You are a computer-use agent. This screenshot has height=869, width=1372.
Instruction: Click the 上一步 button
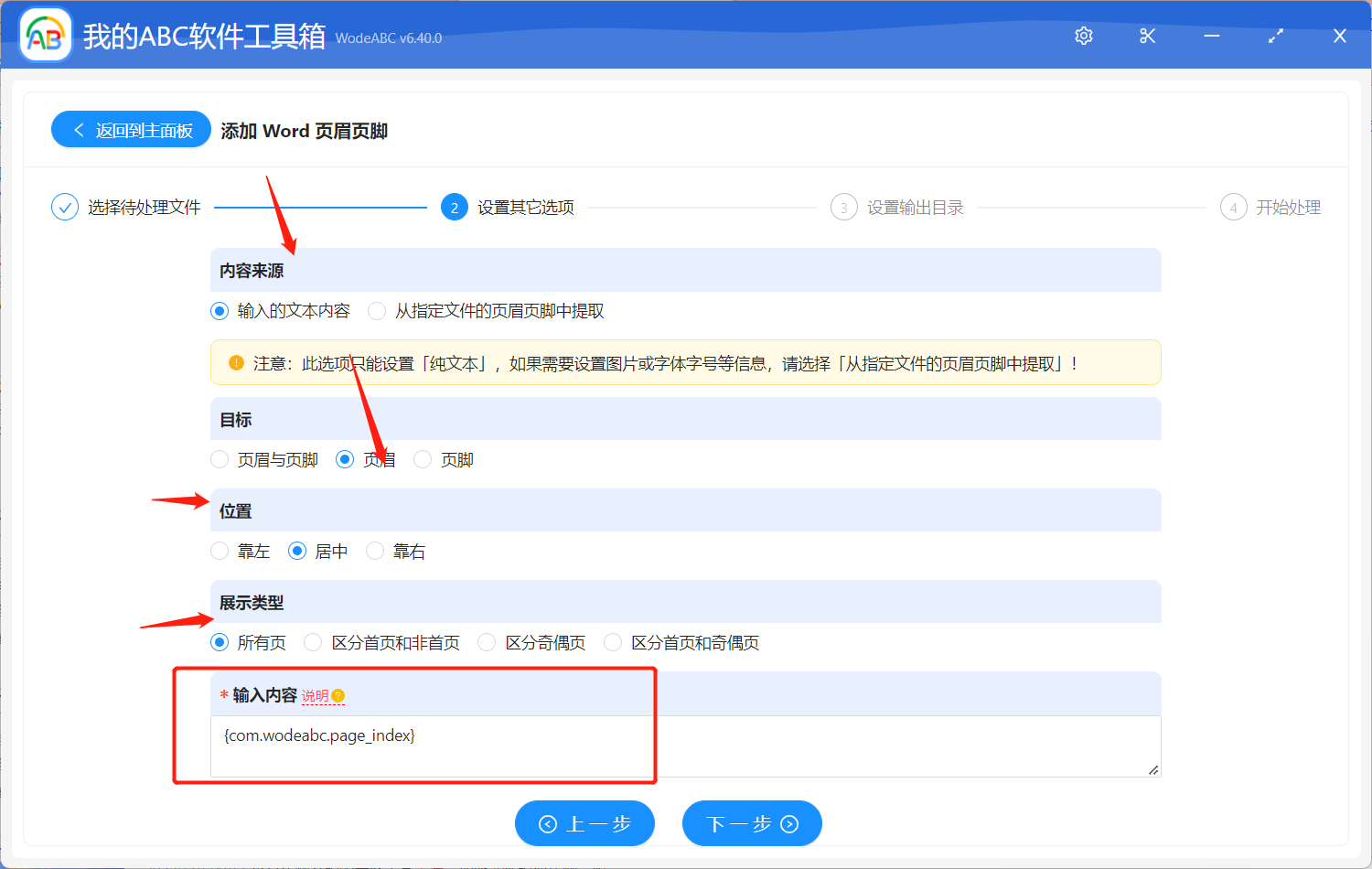pos(584,823)
